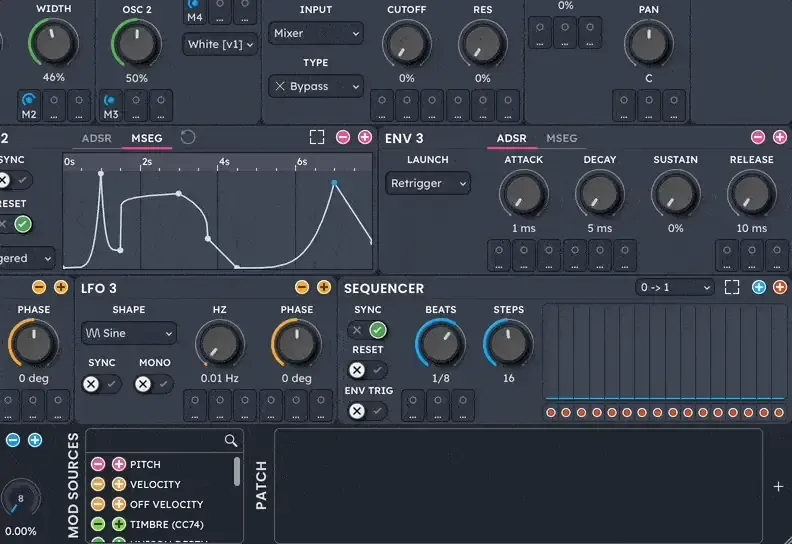This screenshot has height=544, width=792.
Task: Click the pink minus icon in the ENV 3 header
Action: coord(758,137)
